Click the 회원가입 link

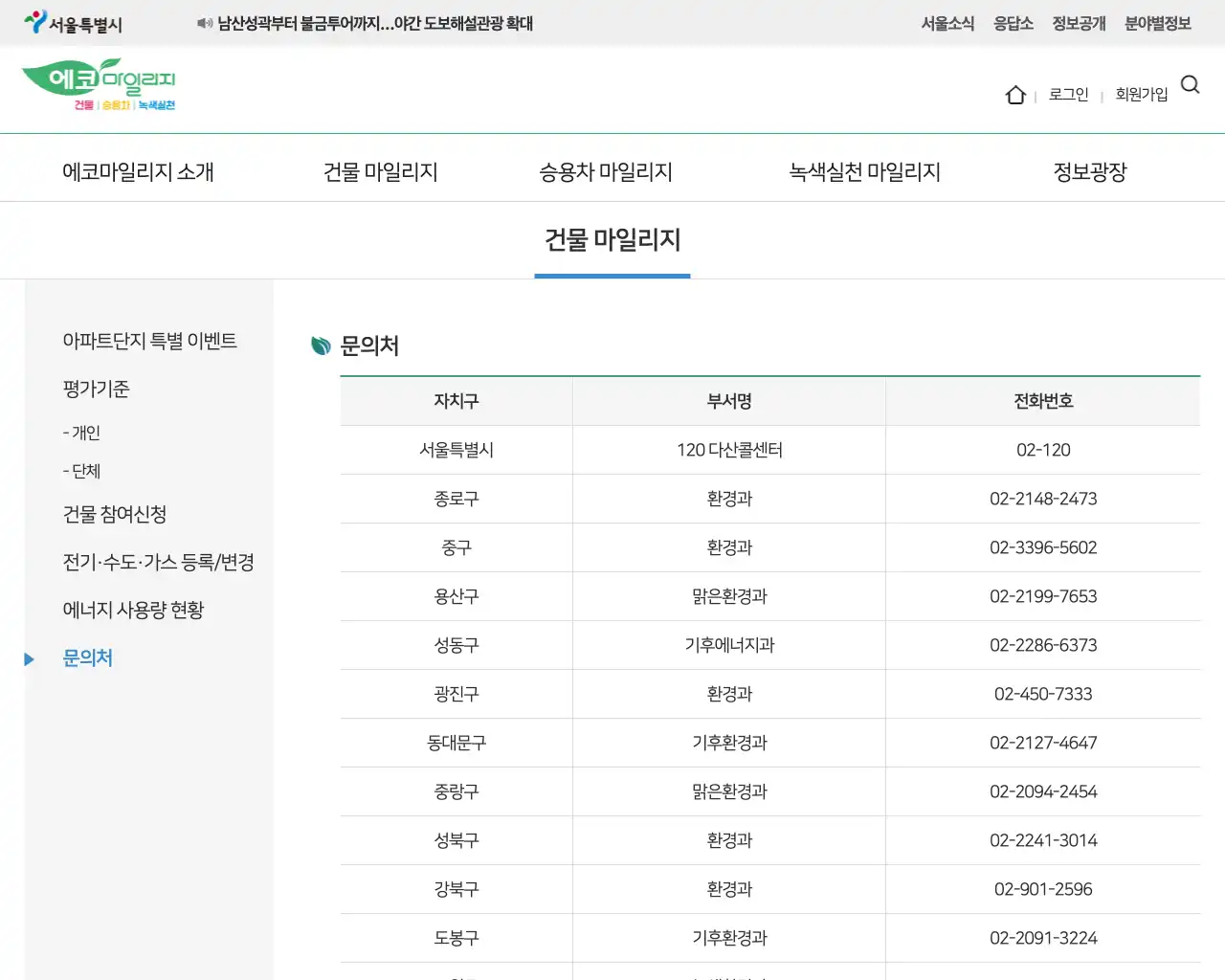[x=1142, y=94]
